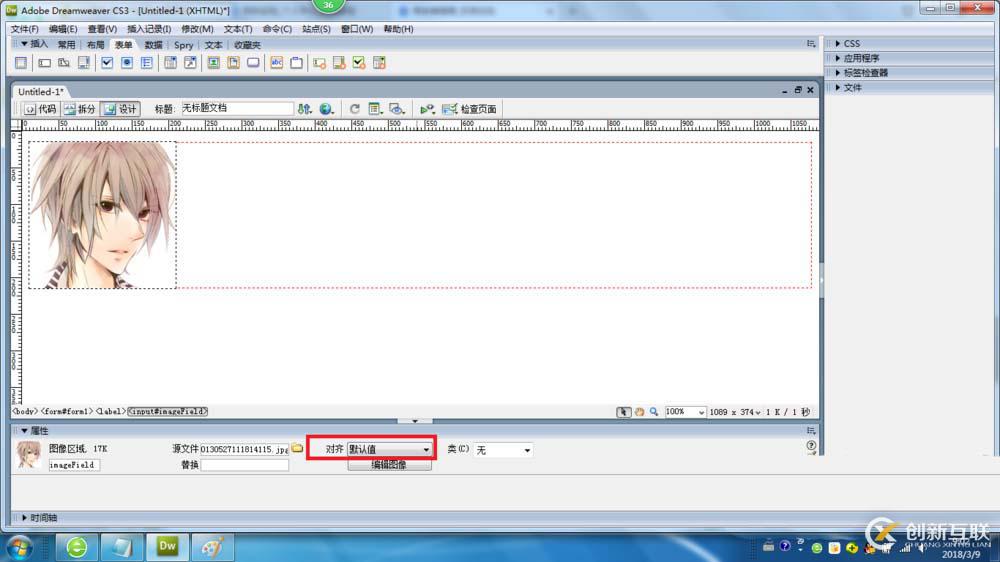Insert Spry Validation Textarea
Viewport: 1000px width, 562px height.
point(339,63)
